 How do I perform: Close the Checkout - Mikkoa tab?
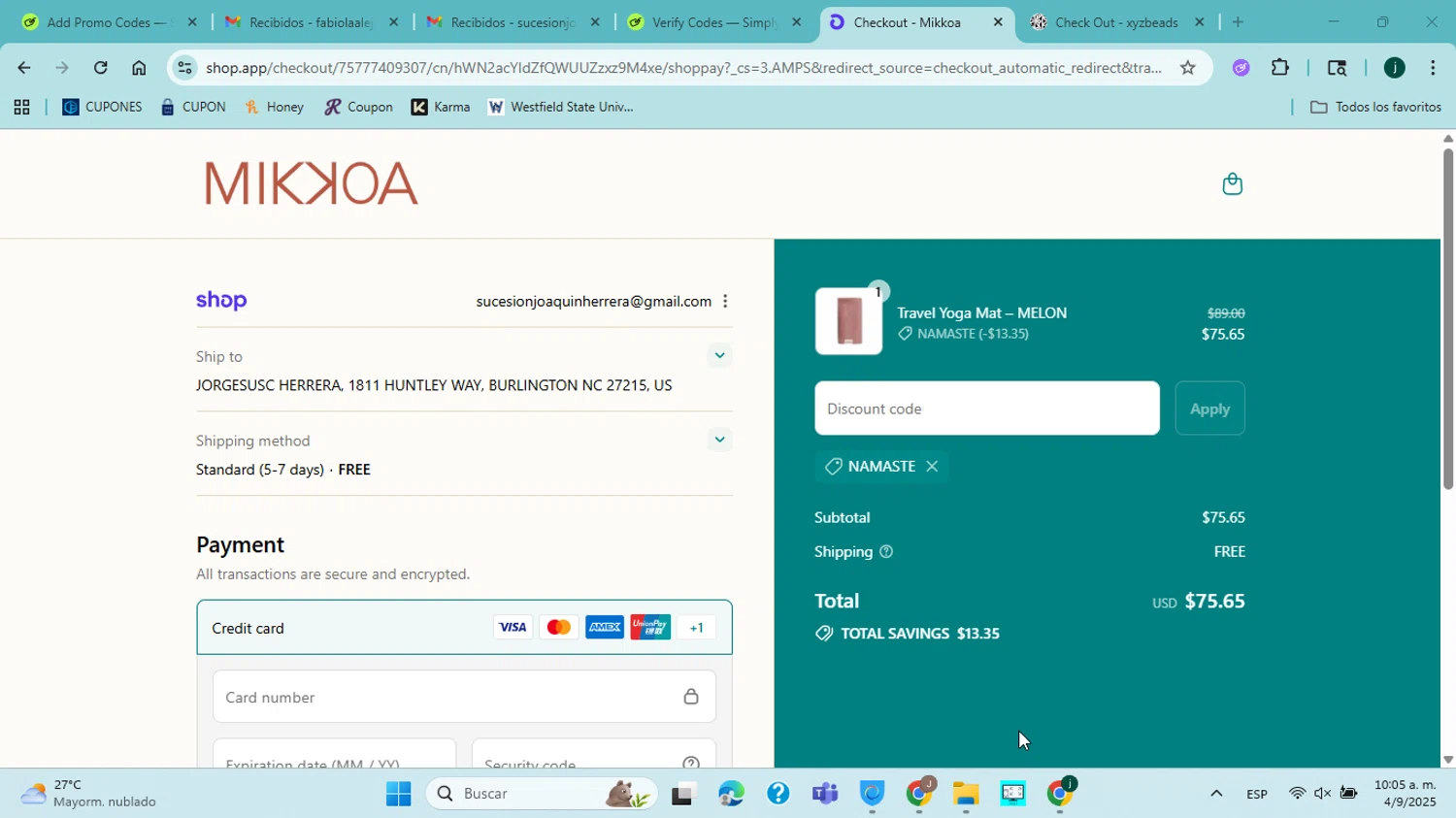(x=998, y=22)
